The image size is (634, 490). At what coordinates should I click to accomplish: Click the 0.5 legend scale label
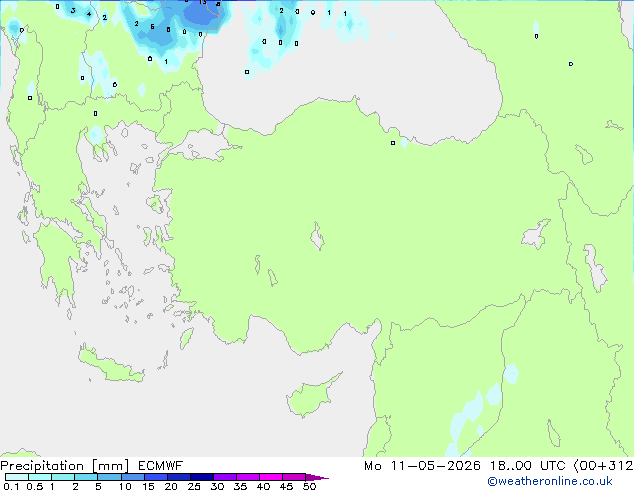click(x=34, y=486)
